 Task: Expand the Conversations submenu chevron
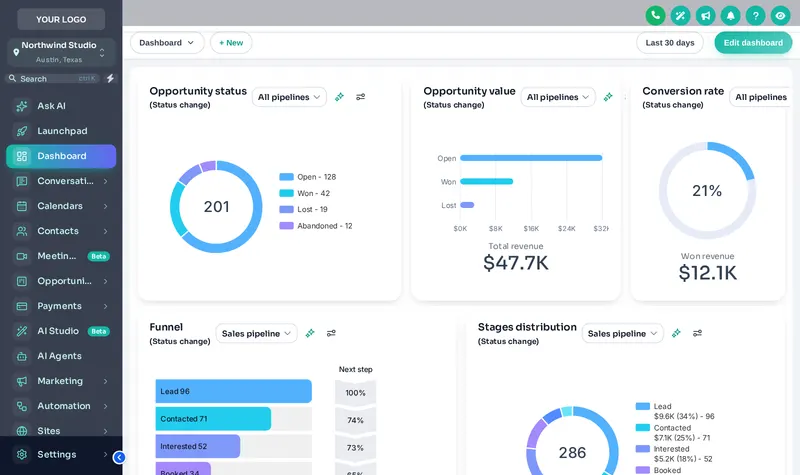tap(106, 181)
